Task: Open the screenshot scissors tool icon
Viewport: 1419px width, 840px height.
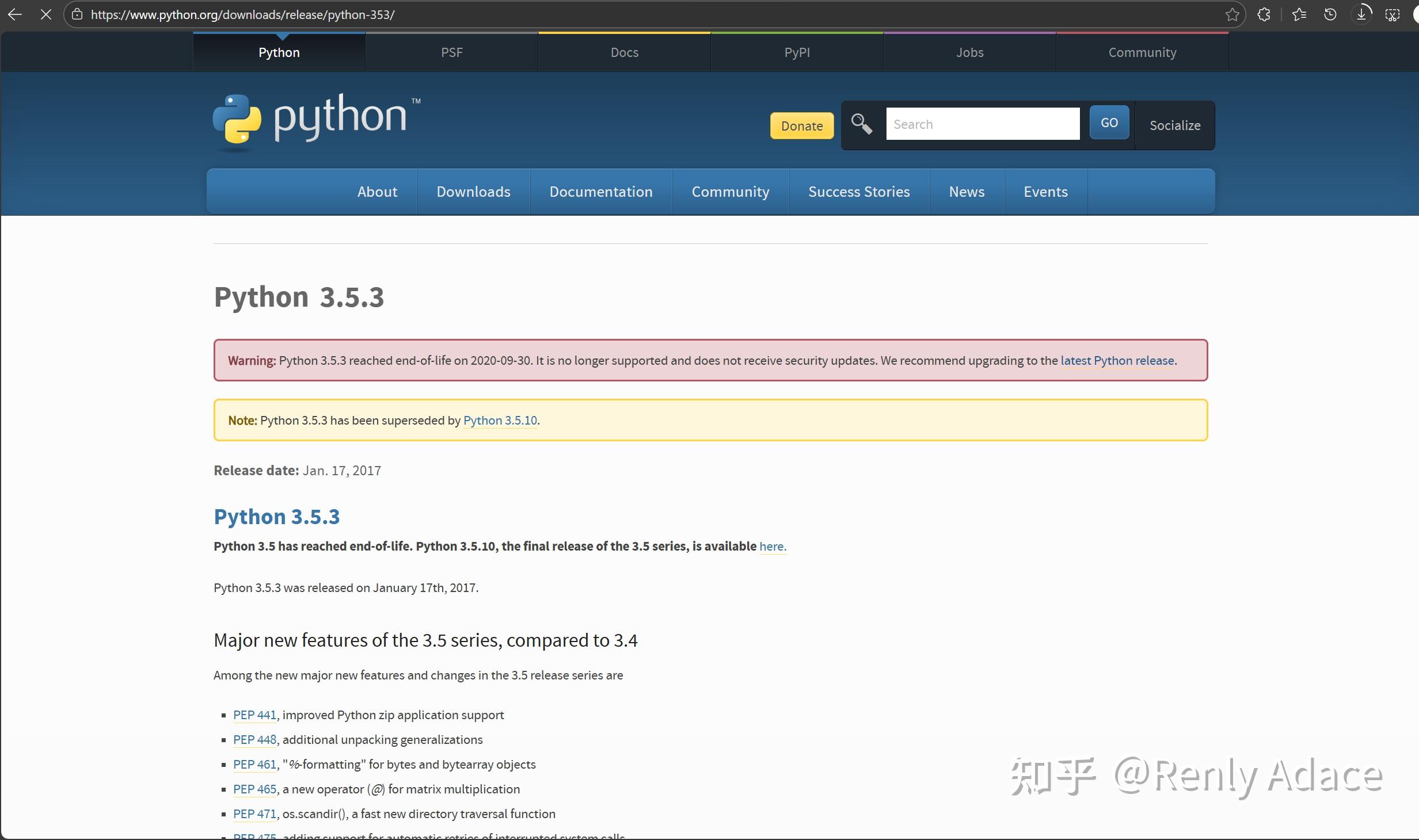Action: tap(1393, 14)
